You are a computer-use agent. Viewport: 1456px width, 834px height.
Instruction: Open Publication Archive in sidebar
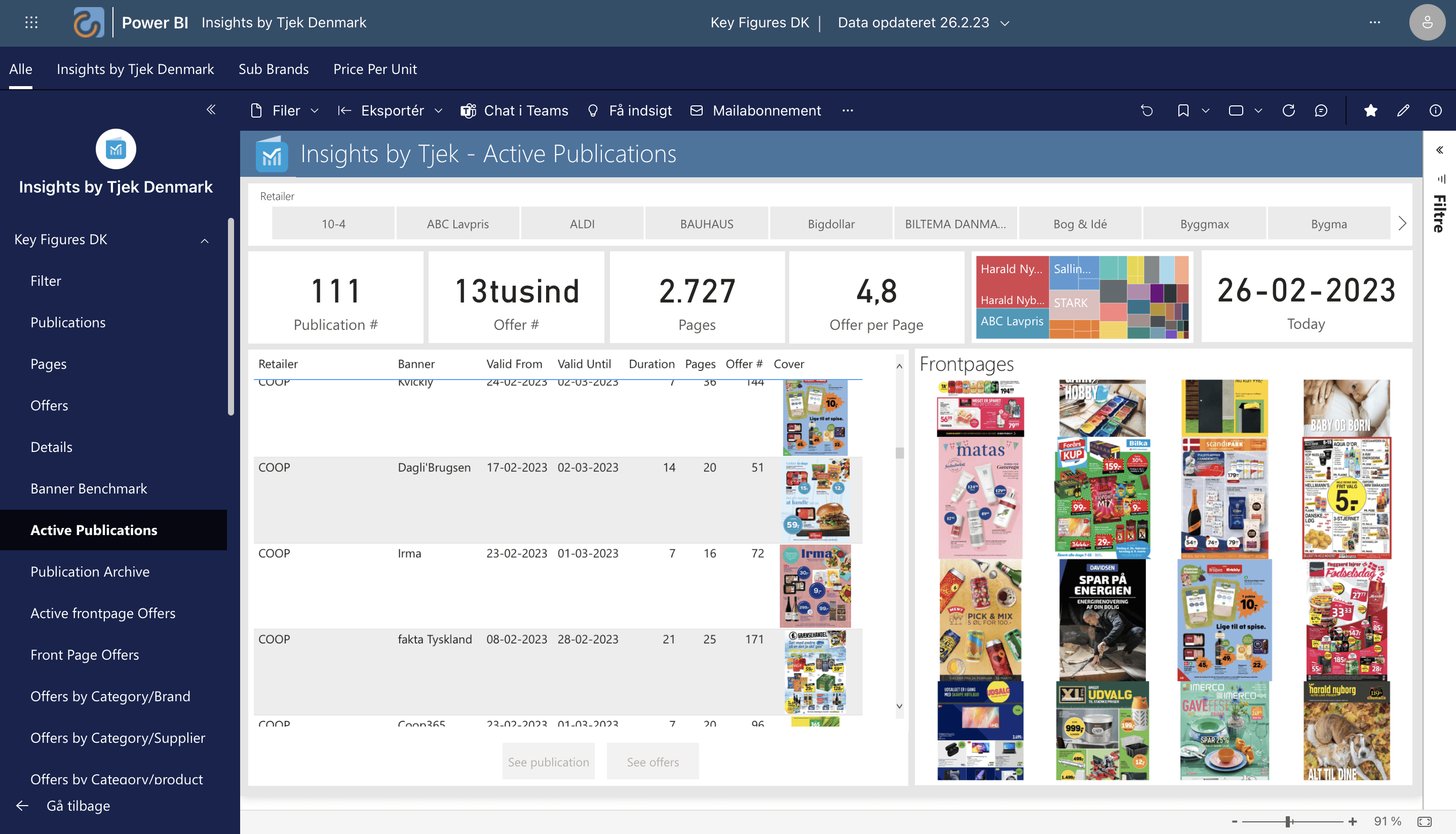[x=90, y=571]
